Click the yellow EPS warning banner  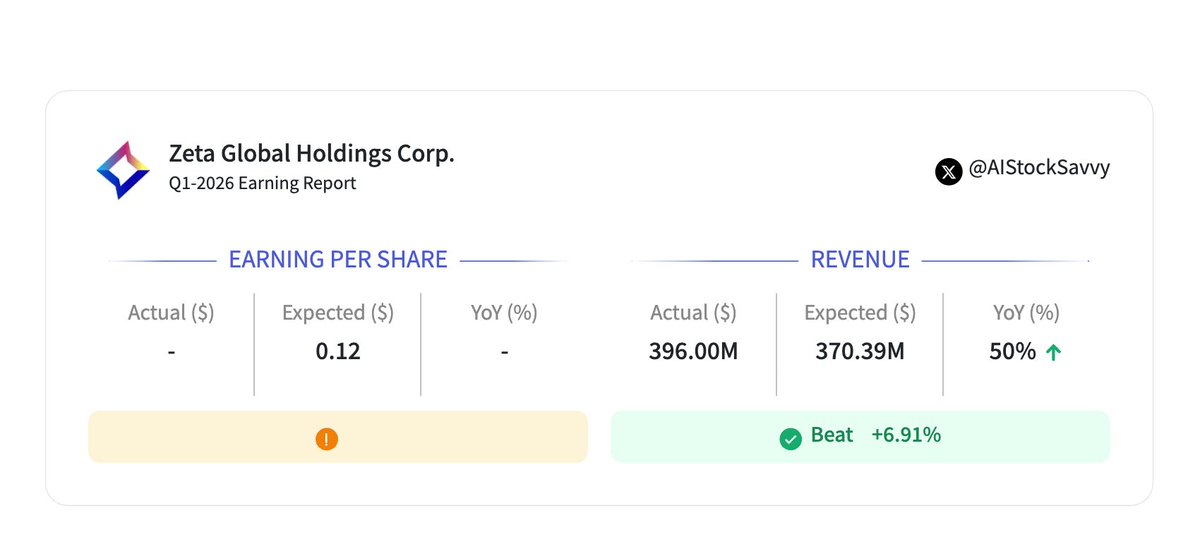pyautogui.click(x=338, y=437)
